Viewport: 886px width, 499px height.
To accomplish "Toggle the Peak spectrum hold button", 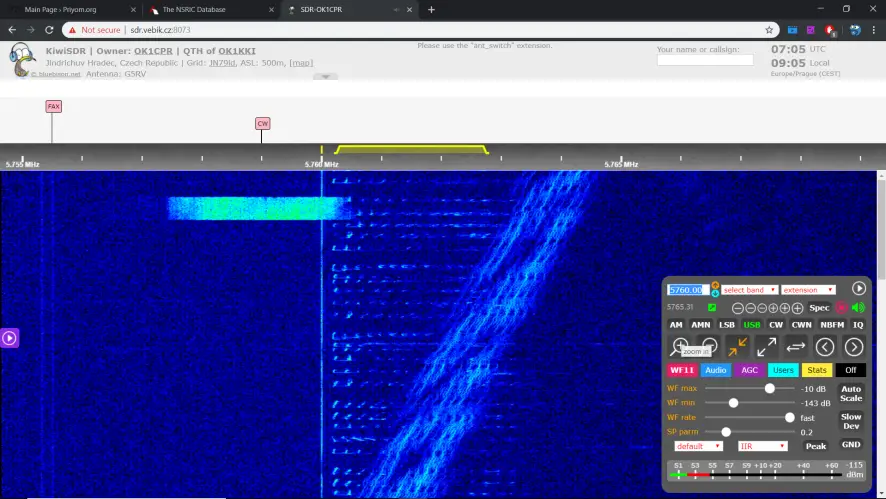I will (816, 446).
